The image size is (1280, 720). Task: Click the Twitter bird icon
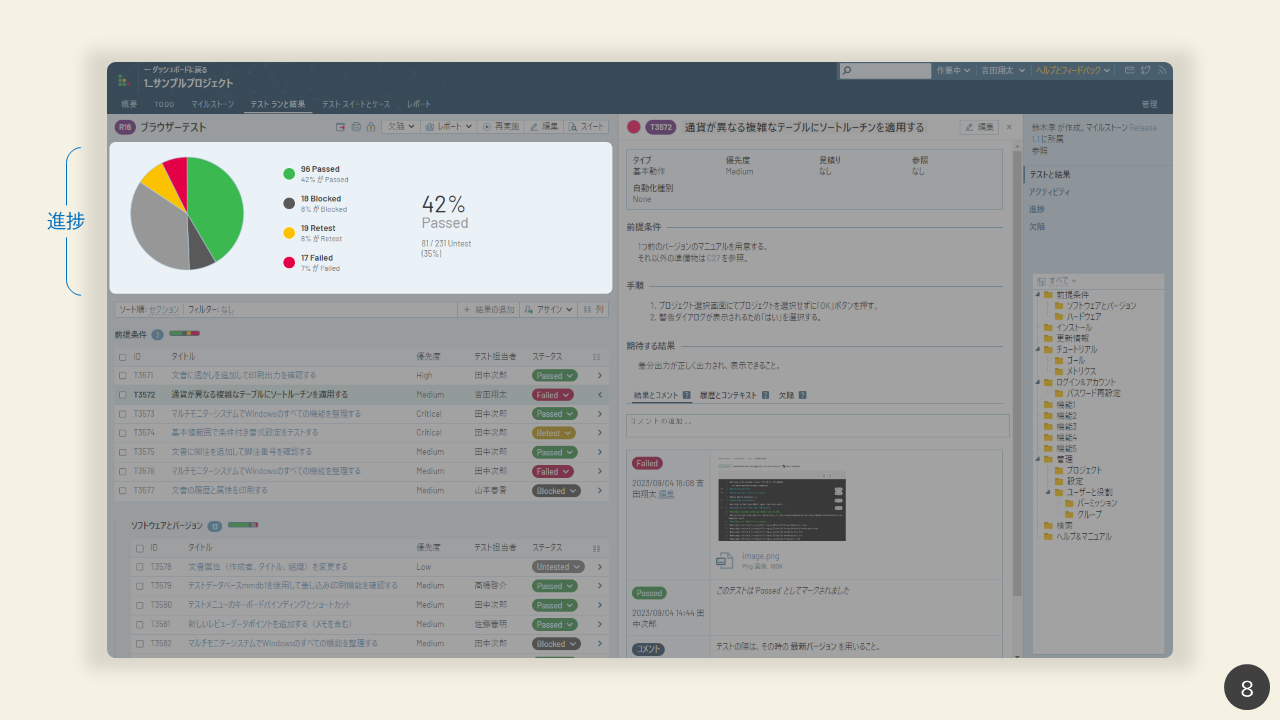(x=1146, y=71)
